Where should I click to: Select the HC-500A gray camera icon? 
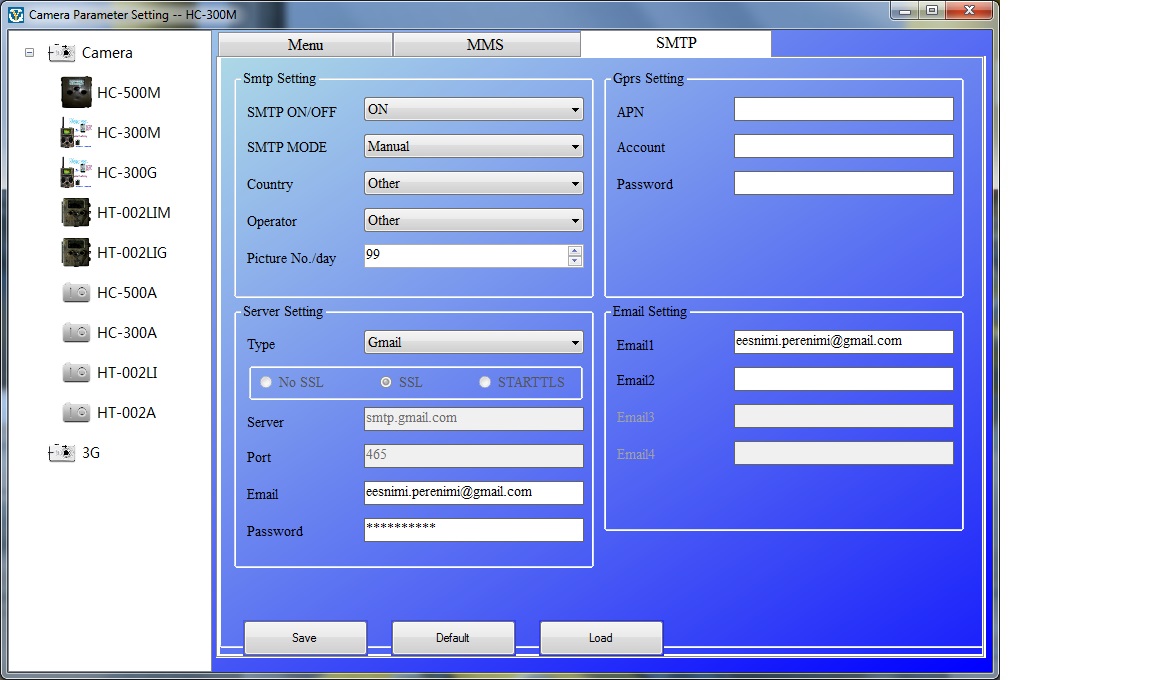(76, 293)
